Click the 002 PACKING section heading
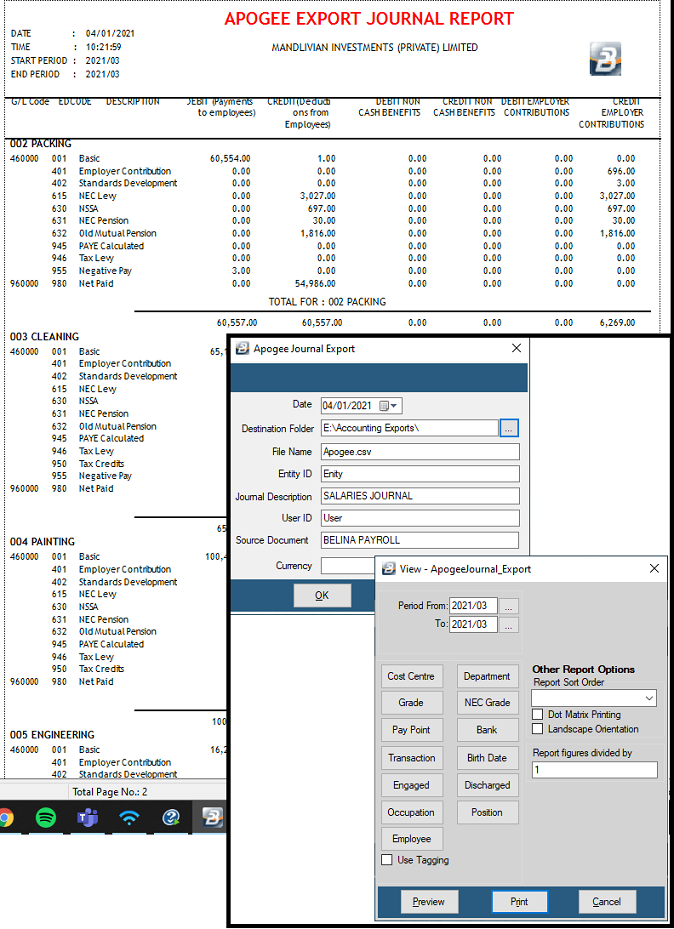The image size is (674, 929). click(x=40, y=143)
